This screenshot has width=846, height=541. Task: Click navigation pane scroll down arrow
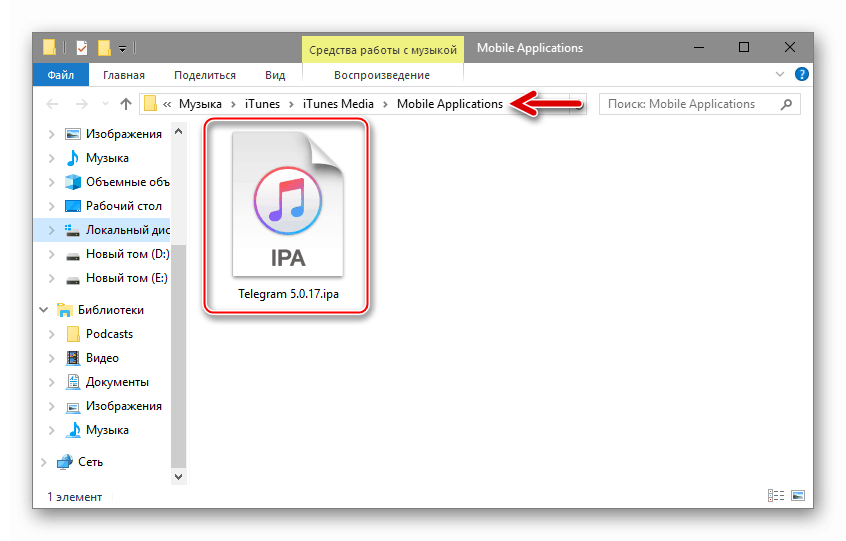[179, 477]
